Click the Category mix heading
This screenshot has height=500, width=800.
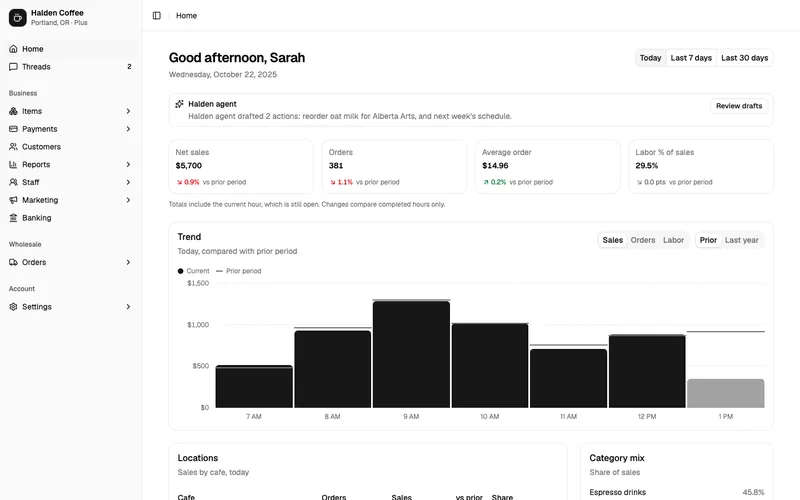(x=617, y=458)
